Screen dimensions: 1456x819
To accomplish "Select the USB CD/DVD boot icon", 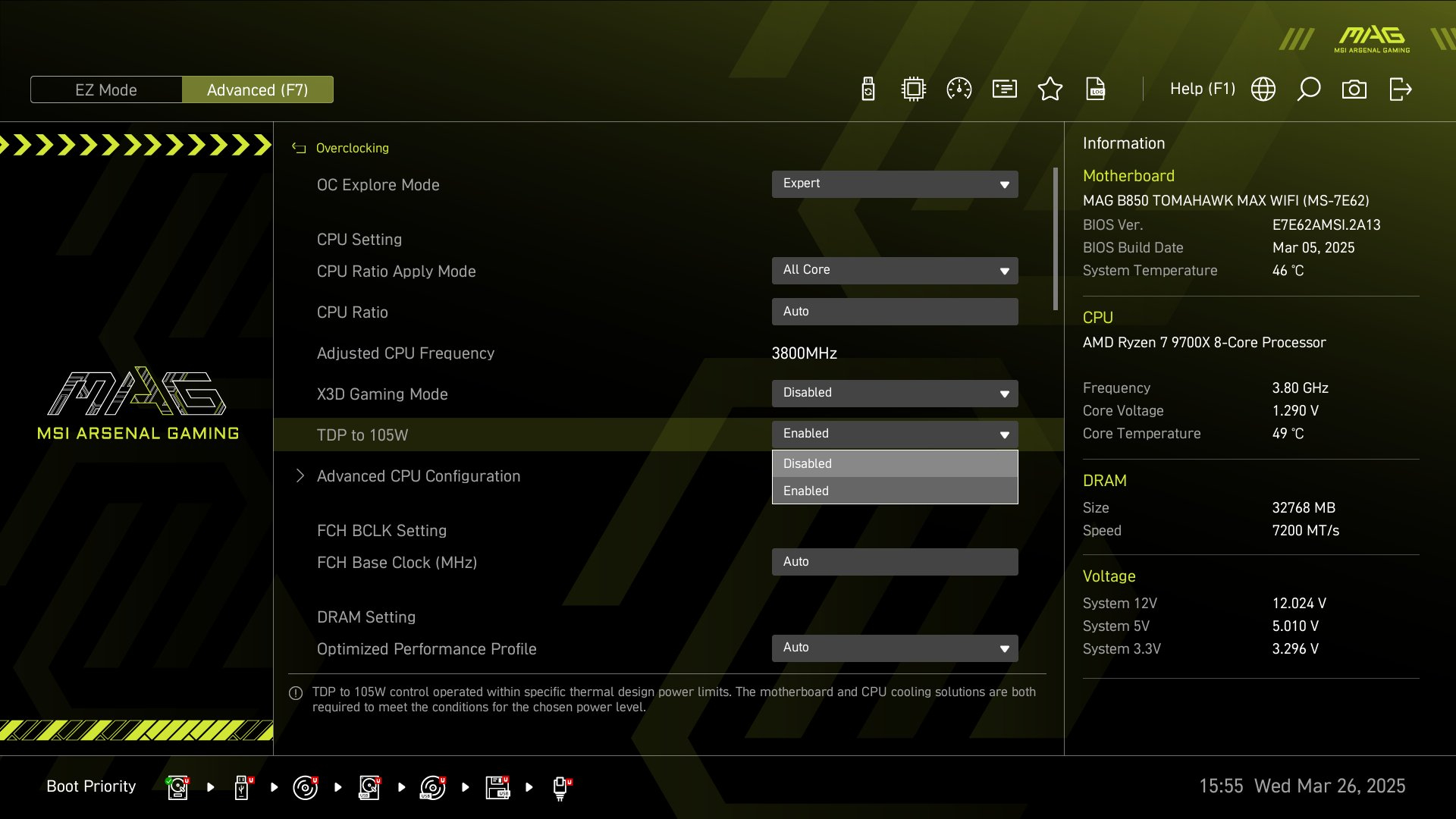I will pyautogui.click(x=433, y=787).
